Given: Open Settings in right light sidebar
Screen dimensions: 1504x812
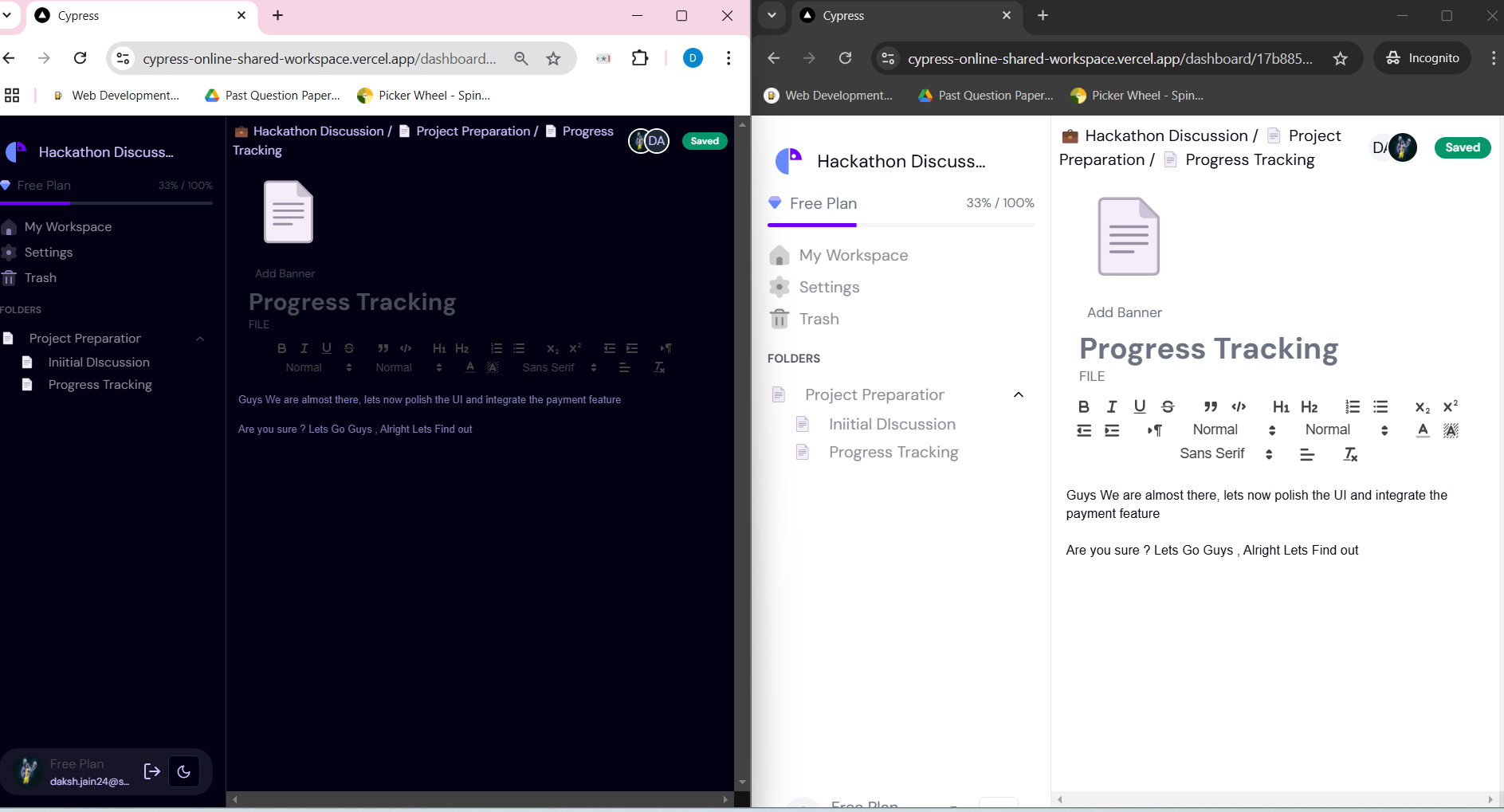Looking at the screenshot, I should [x=815, y=287].
